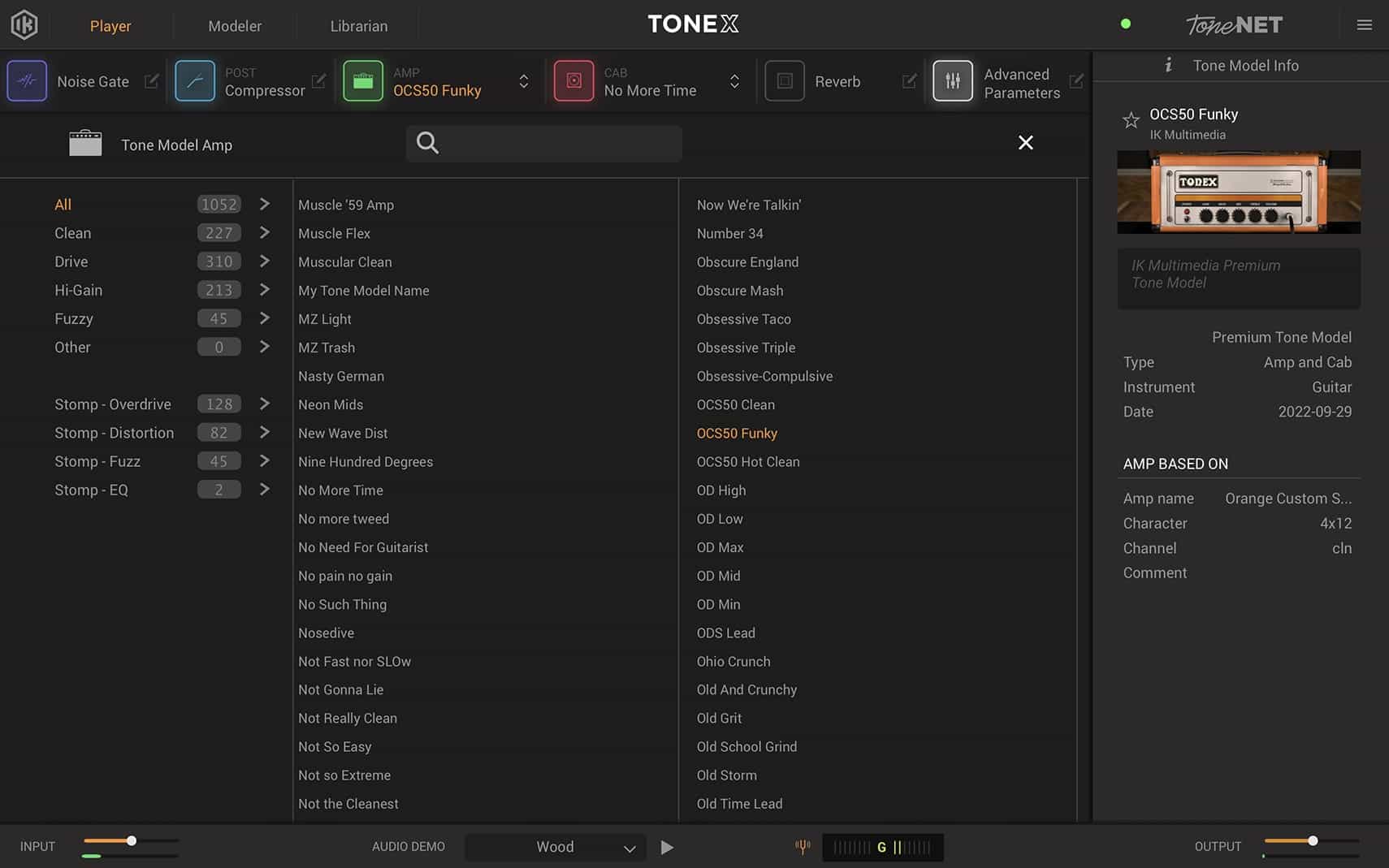The image size is (1389, 868).
Task: Click the Tone Model Info icon
Action: point(1168,65)
